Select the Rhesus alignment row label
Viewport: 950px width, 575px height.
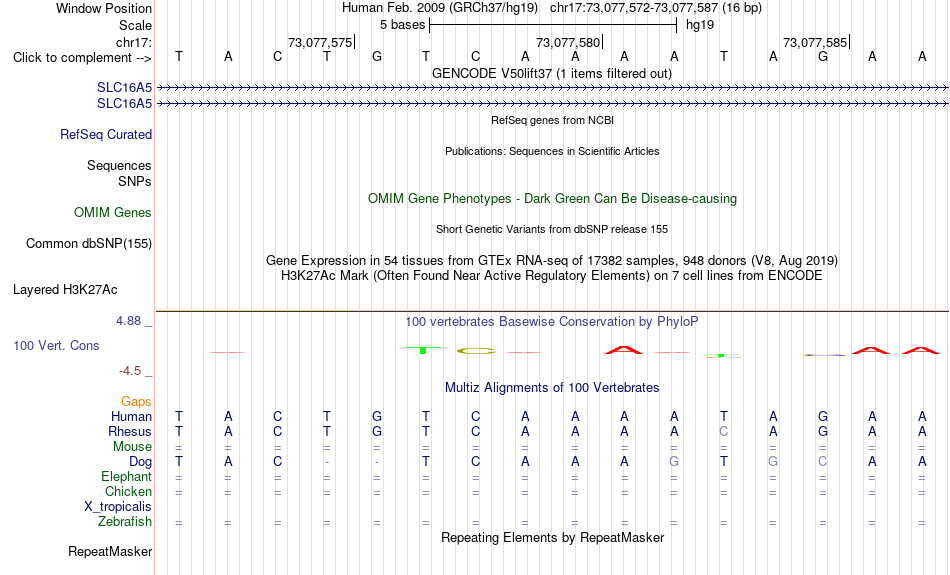coord(130,431)
